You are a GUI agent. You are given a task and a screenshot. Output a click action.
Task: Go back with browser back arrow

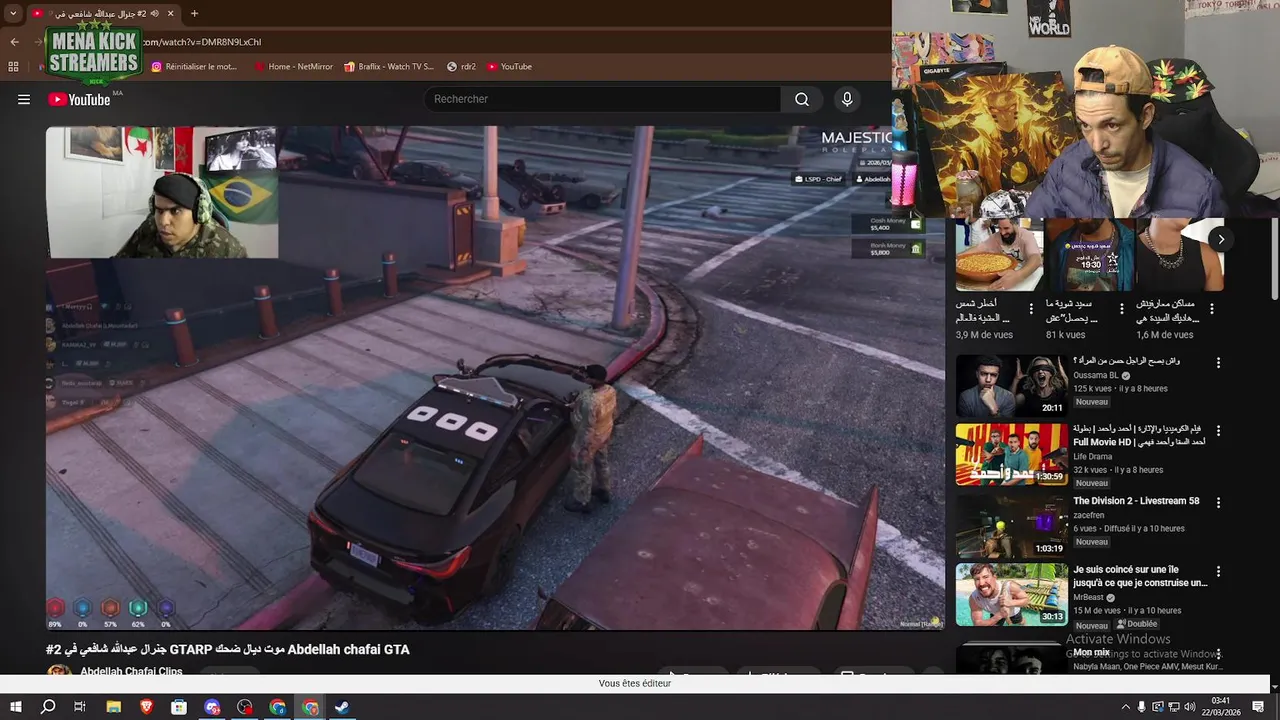pyautogui.click(x=14, y=42)
